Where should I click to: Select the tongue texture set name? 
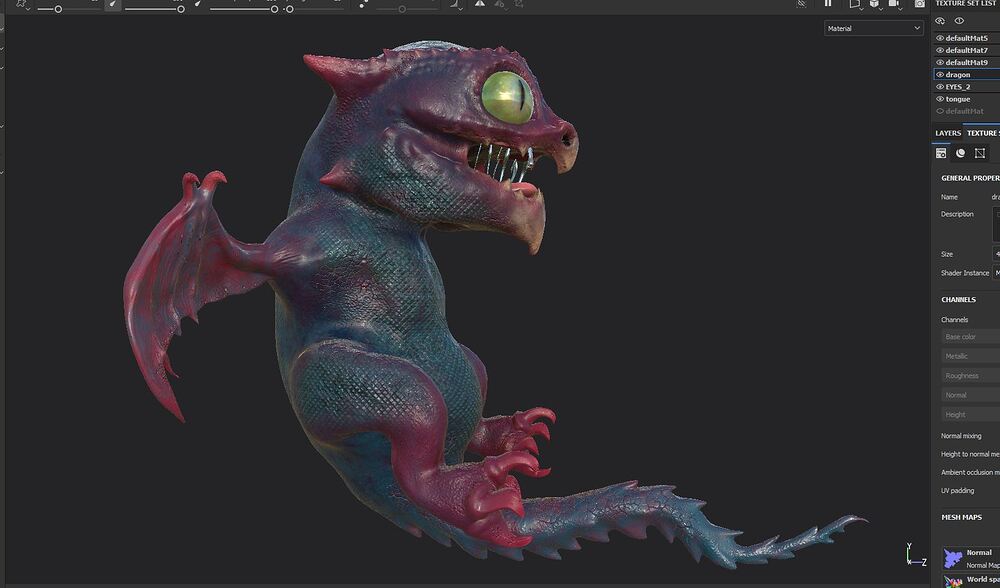pos(958,99)
